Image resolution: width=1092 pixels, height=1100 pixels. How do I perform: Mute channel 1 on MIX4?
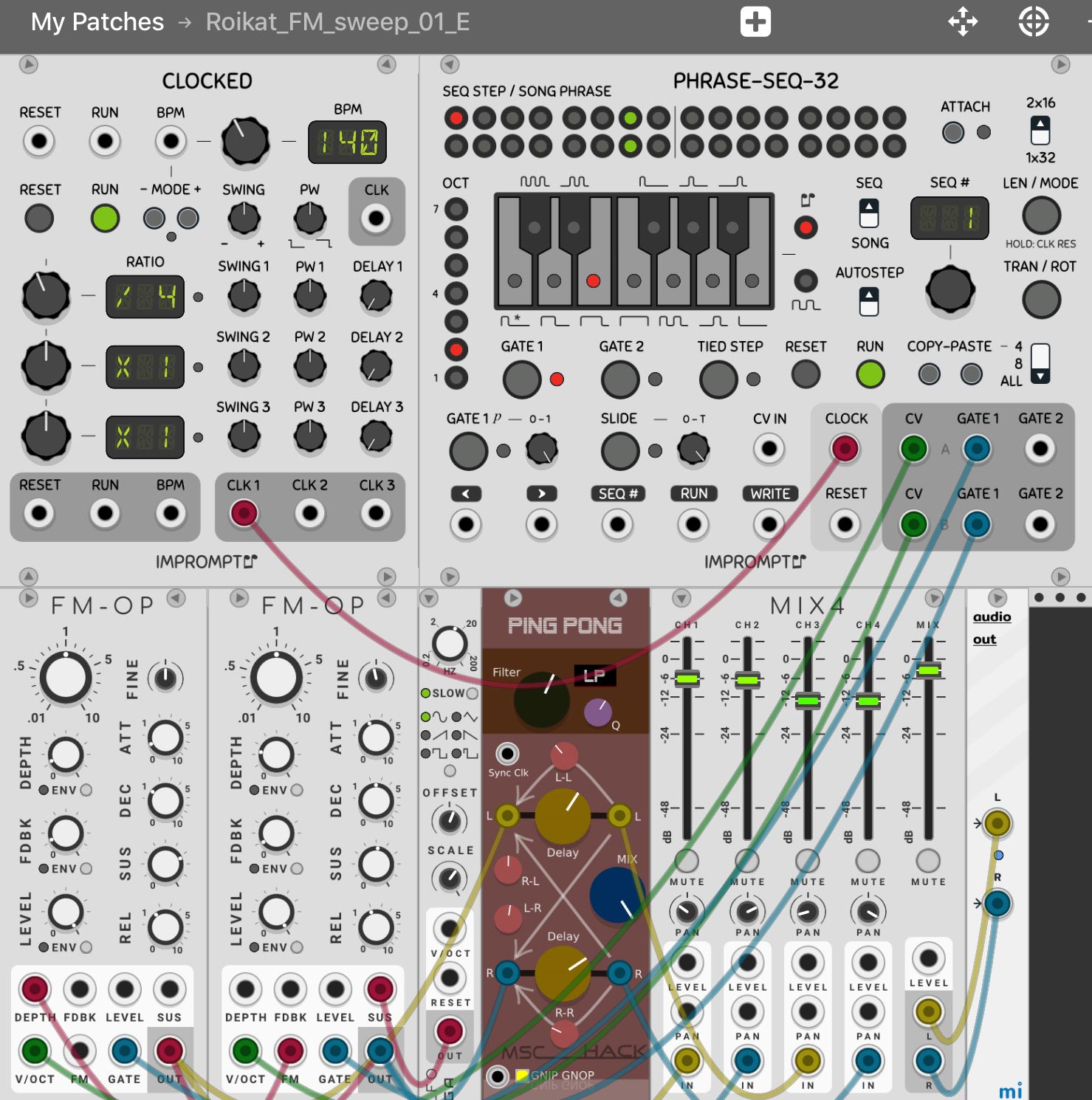[x=687, y=860]
